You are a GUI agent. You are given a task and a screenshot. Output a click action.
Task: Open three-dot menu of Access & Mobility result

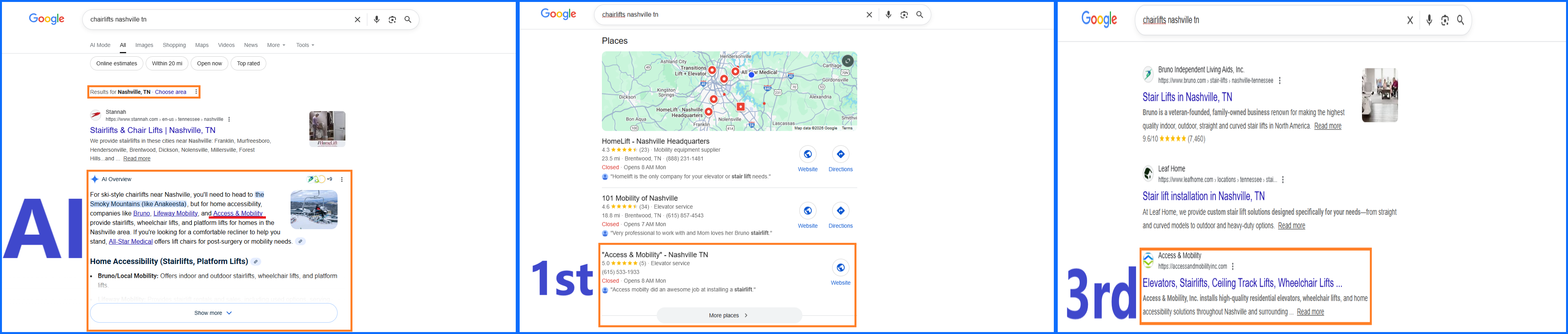1233,266
